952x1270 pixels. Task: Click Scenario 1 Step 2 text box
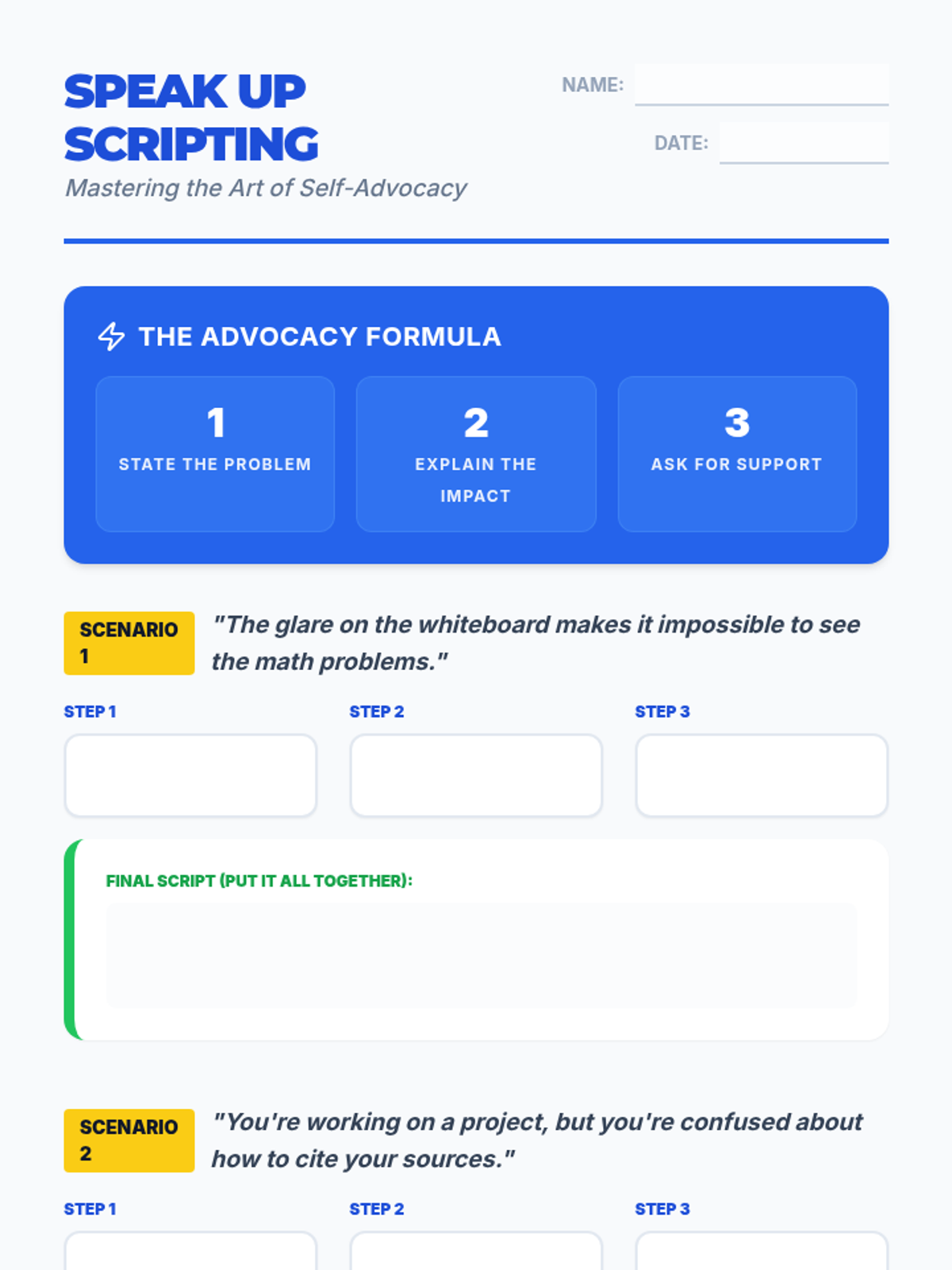coord(476,775)
